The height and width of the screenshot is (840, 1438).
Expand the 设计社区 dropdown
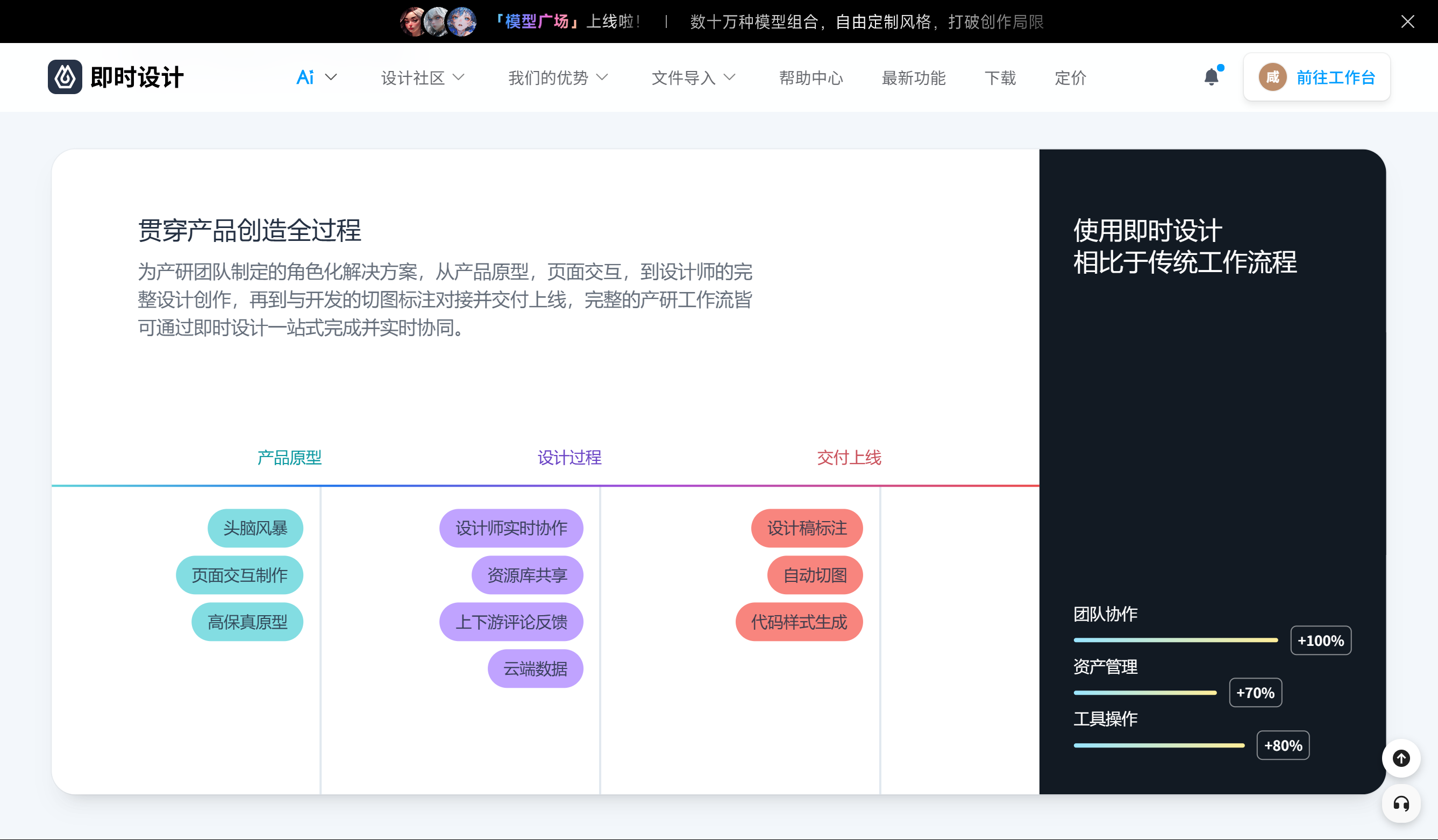[x=422, y=77]
